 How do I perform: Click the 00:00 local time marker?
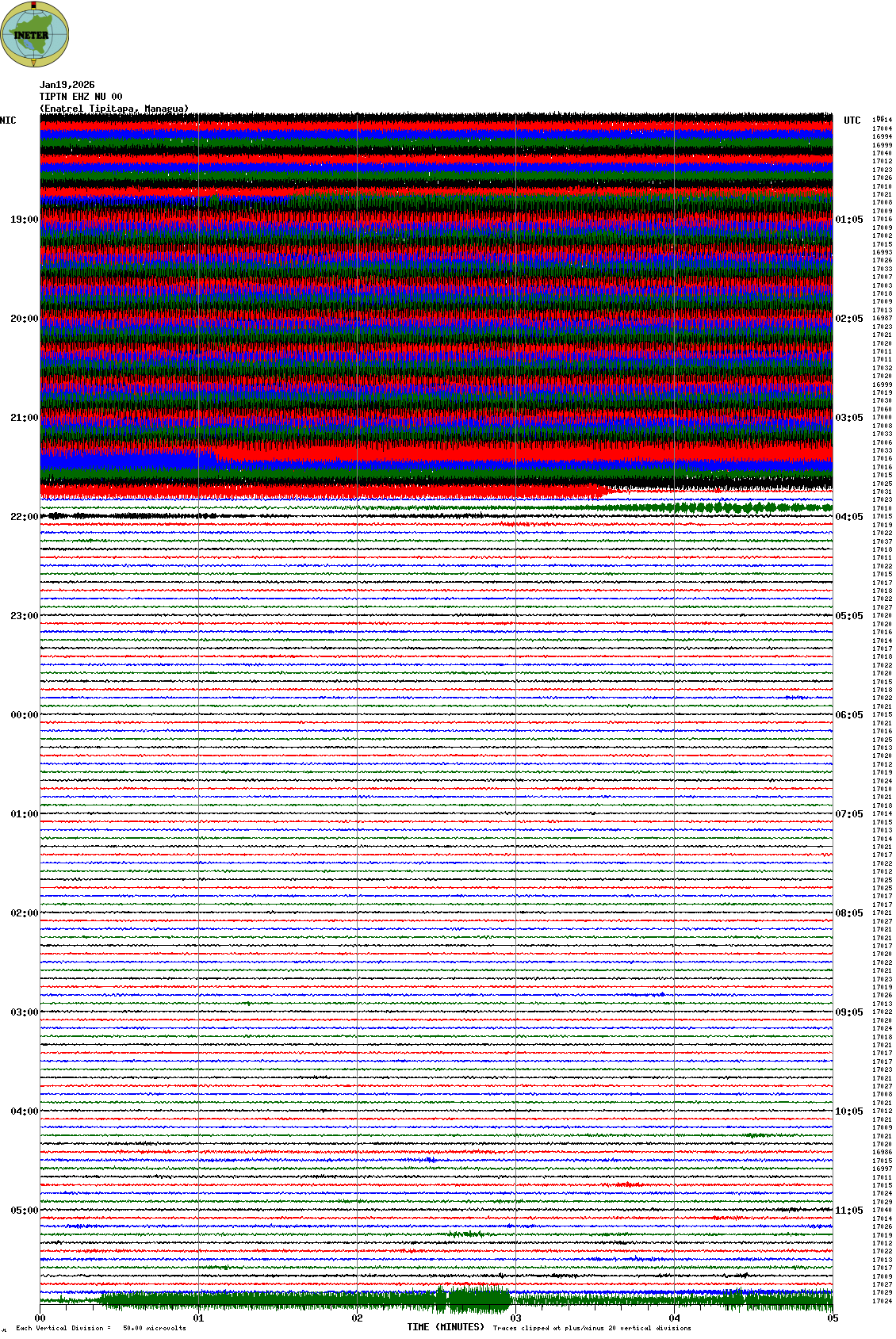coord(24,715)
